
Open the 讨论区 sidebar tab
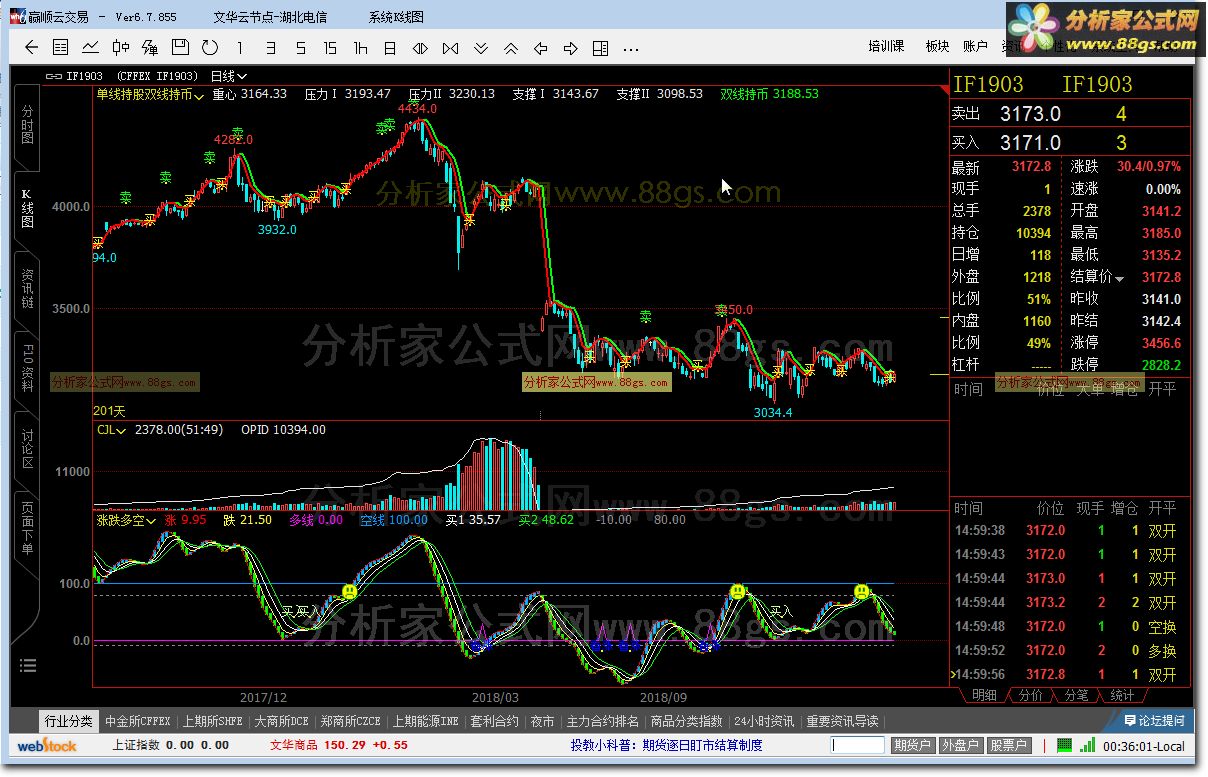(x=27, y=448)
